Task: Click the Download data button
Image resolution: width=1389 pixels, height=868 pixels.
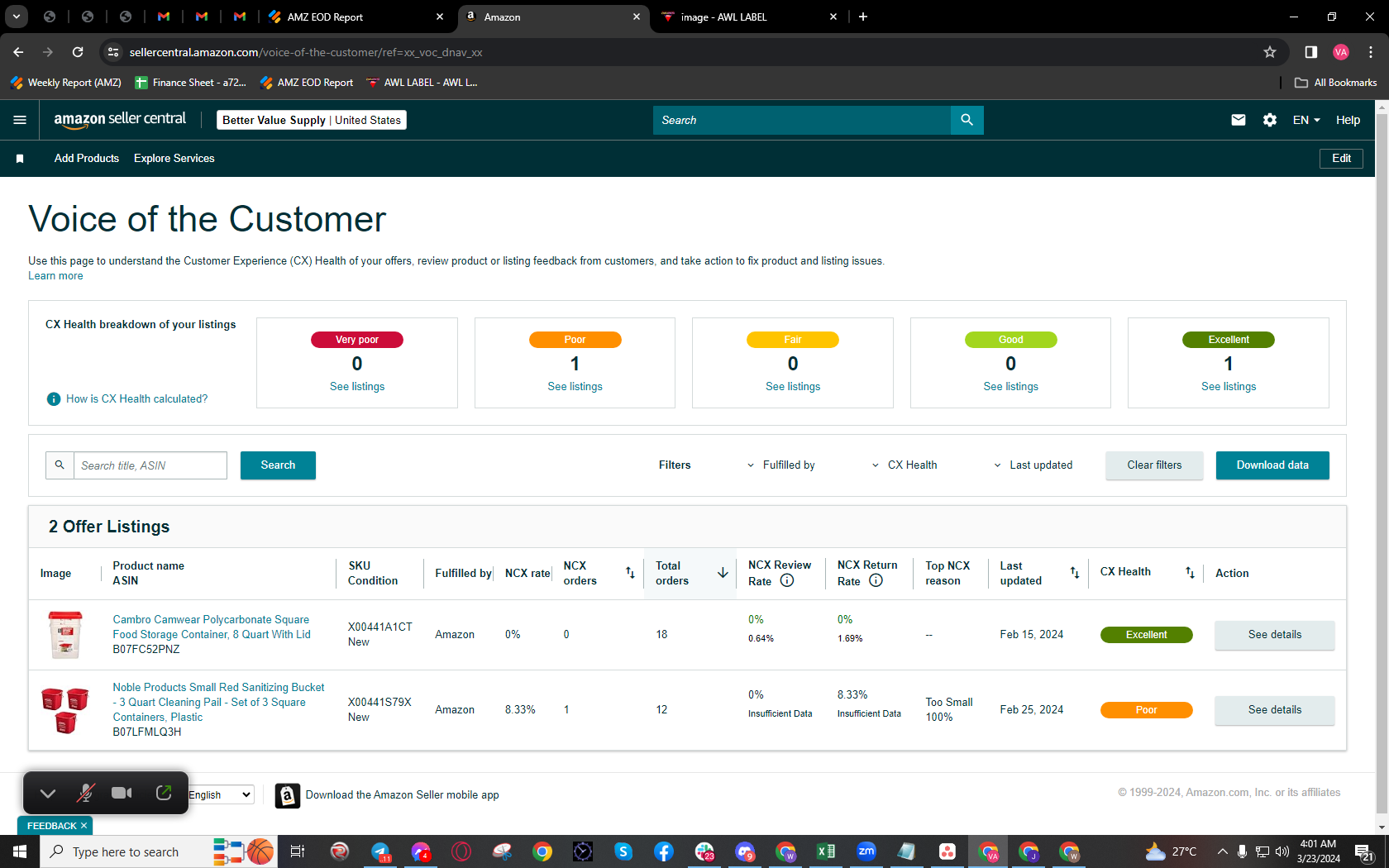Action: 1272,465
